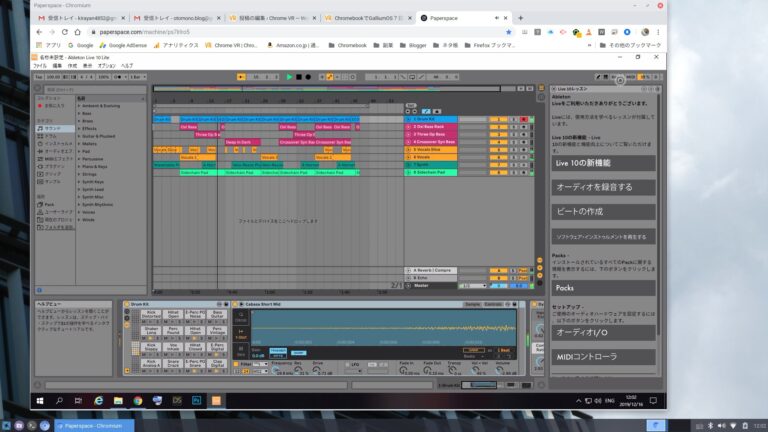Viewport: 768px width, 432px height.
Task: Bookmark the page with the star icon
Action: pos(508,32)
